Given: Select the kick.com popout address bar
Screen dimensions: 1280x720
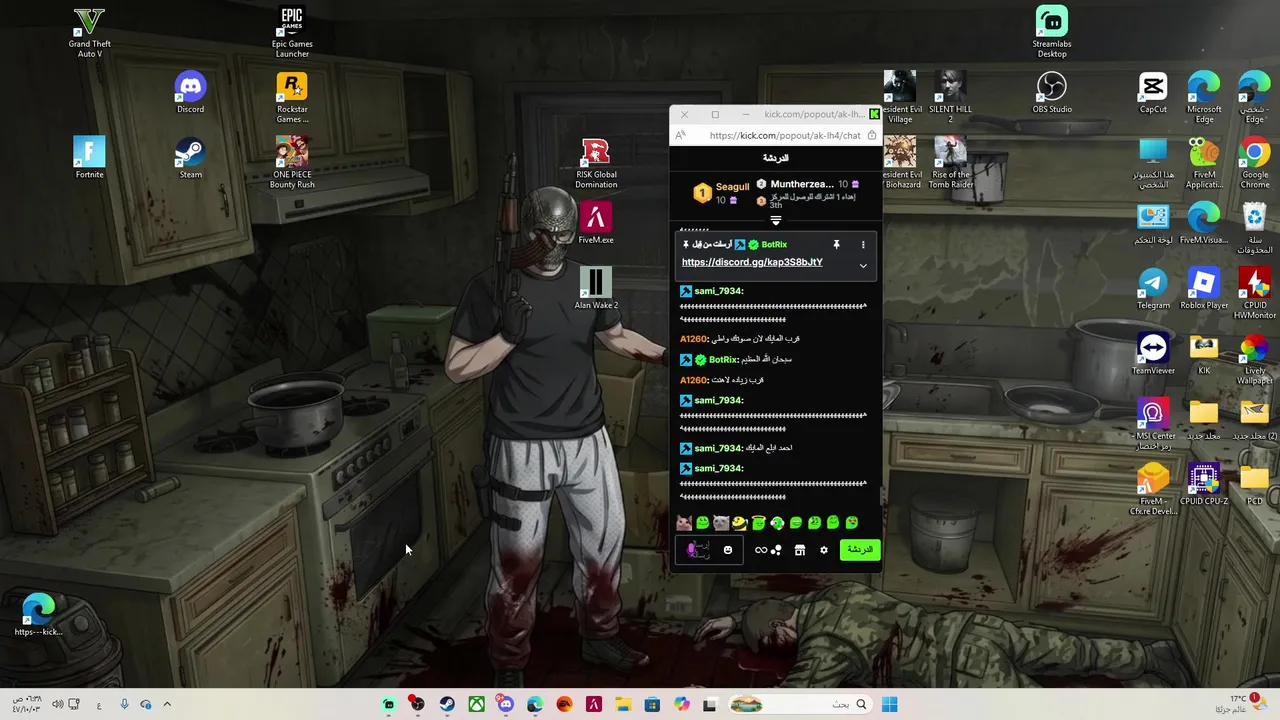Looking at the screenshot, I should pos(784,135).
